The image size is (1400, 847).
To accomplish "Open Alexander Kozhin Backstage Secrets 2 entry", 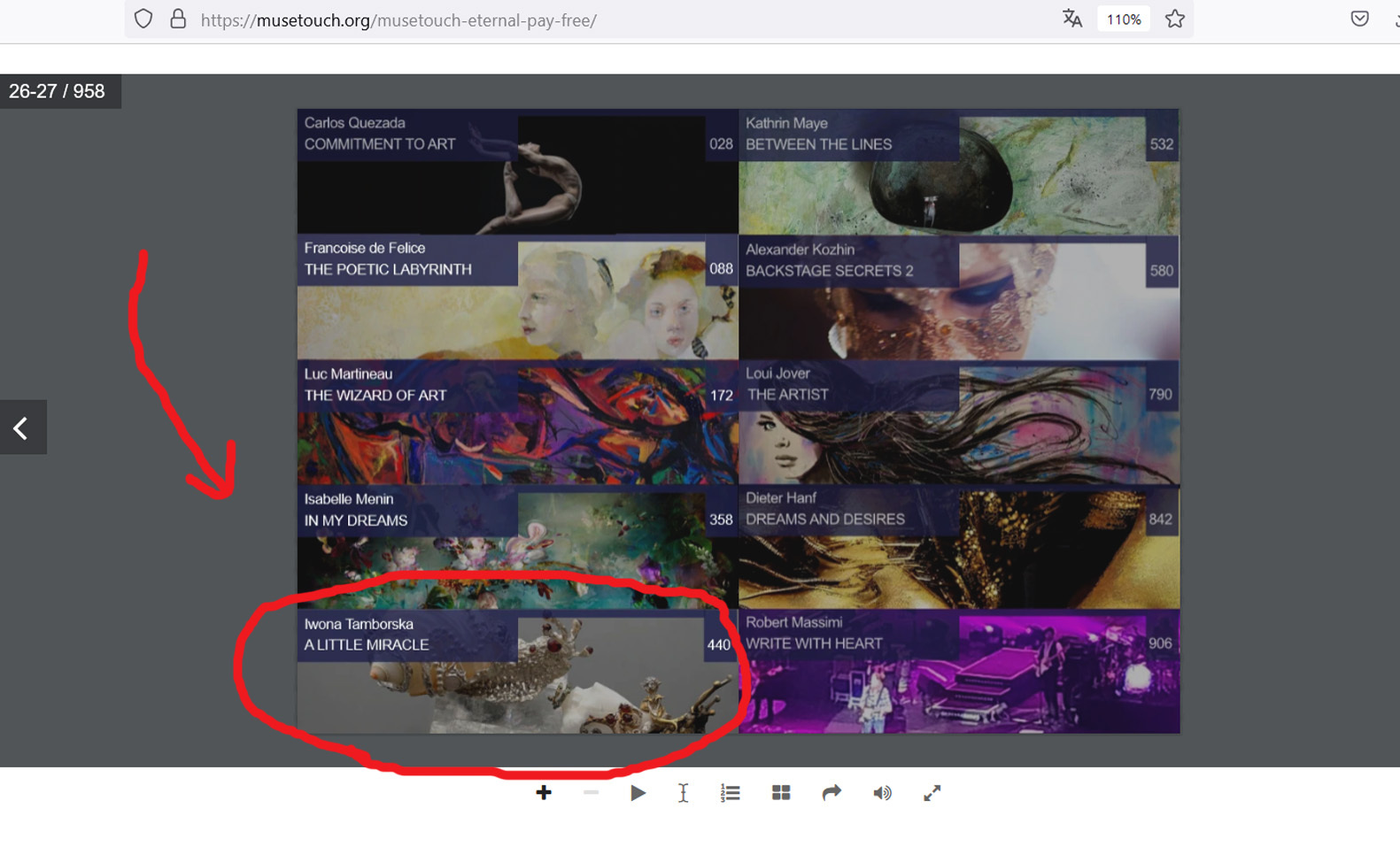I will point(959,296).
